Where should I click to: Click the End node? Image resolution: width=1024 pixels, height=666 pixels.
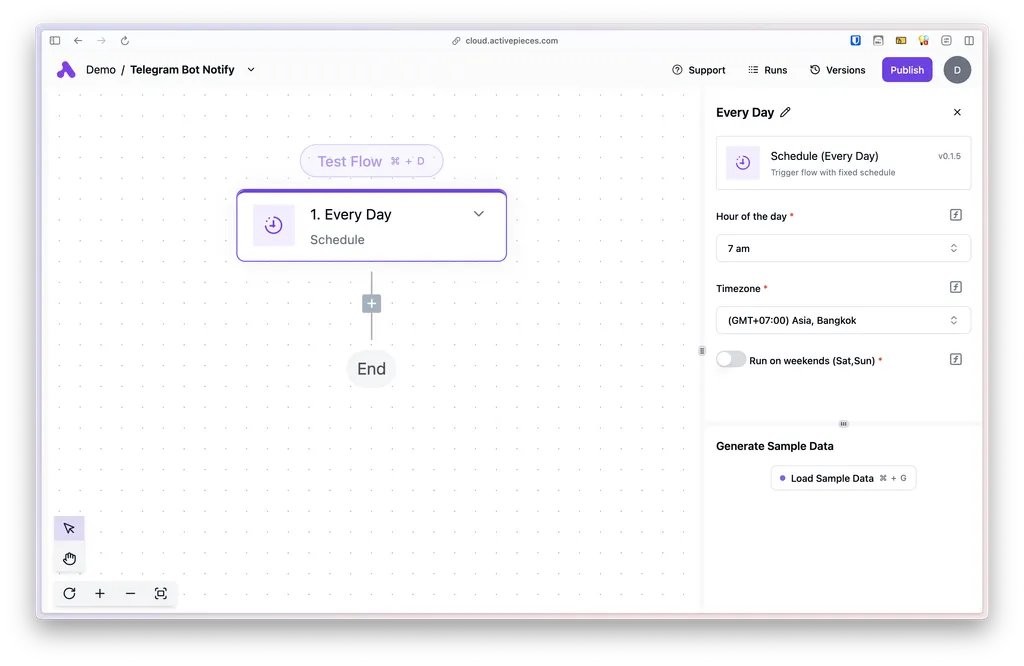(x=372, y=369)
